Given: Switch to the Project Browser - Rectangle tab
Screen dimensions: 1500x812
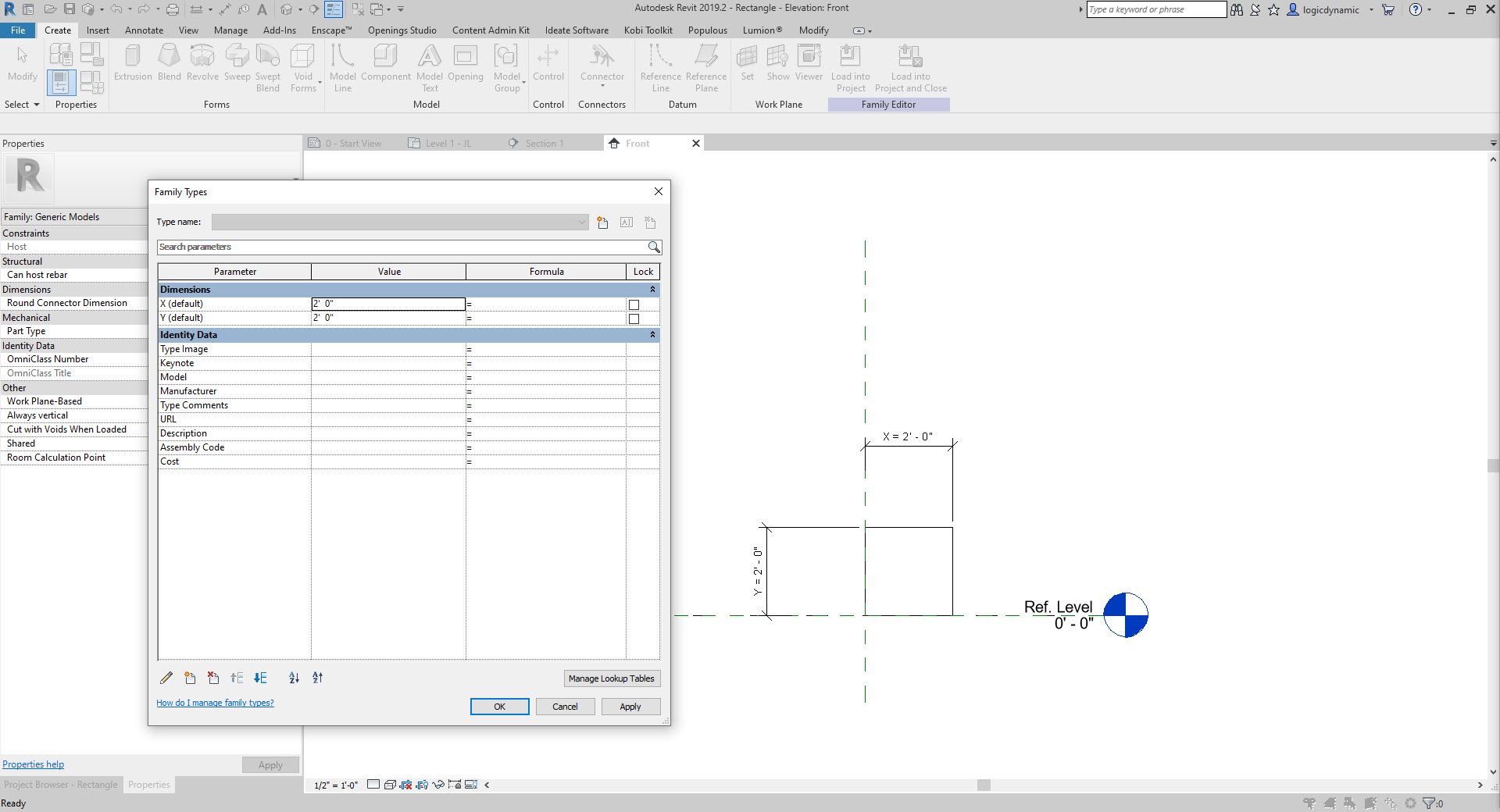Looking at the screenshot, I should [x=61, y=785].
